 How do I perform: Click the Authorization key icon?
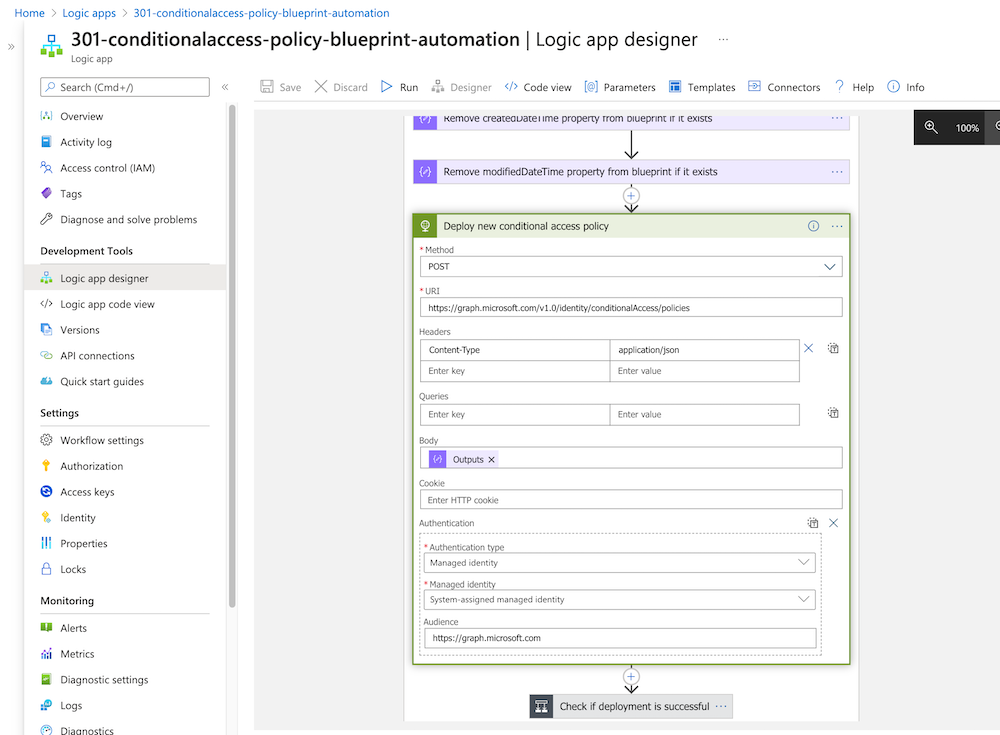[x=46, y=466]
